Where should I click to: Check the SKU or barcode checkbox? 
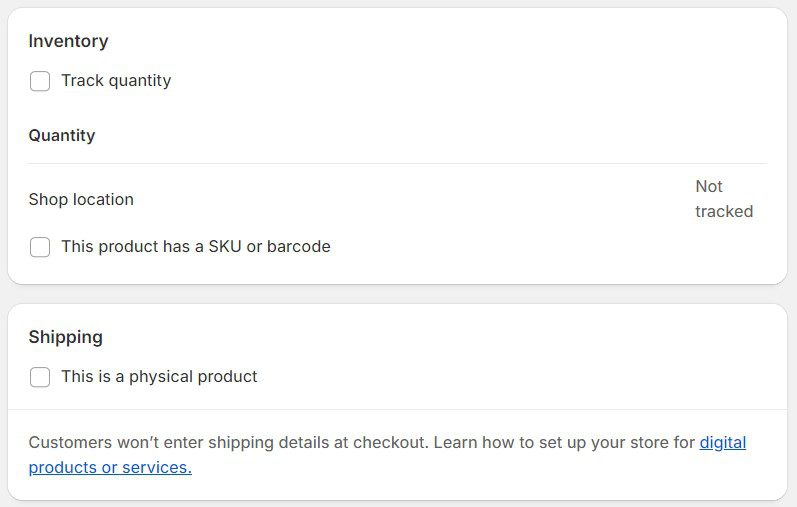(x=40, y=247)
